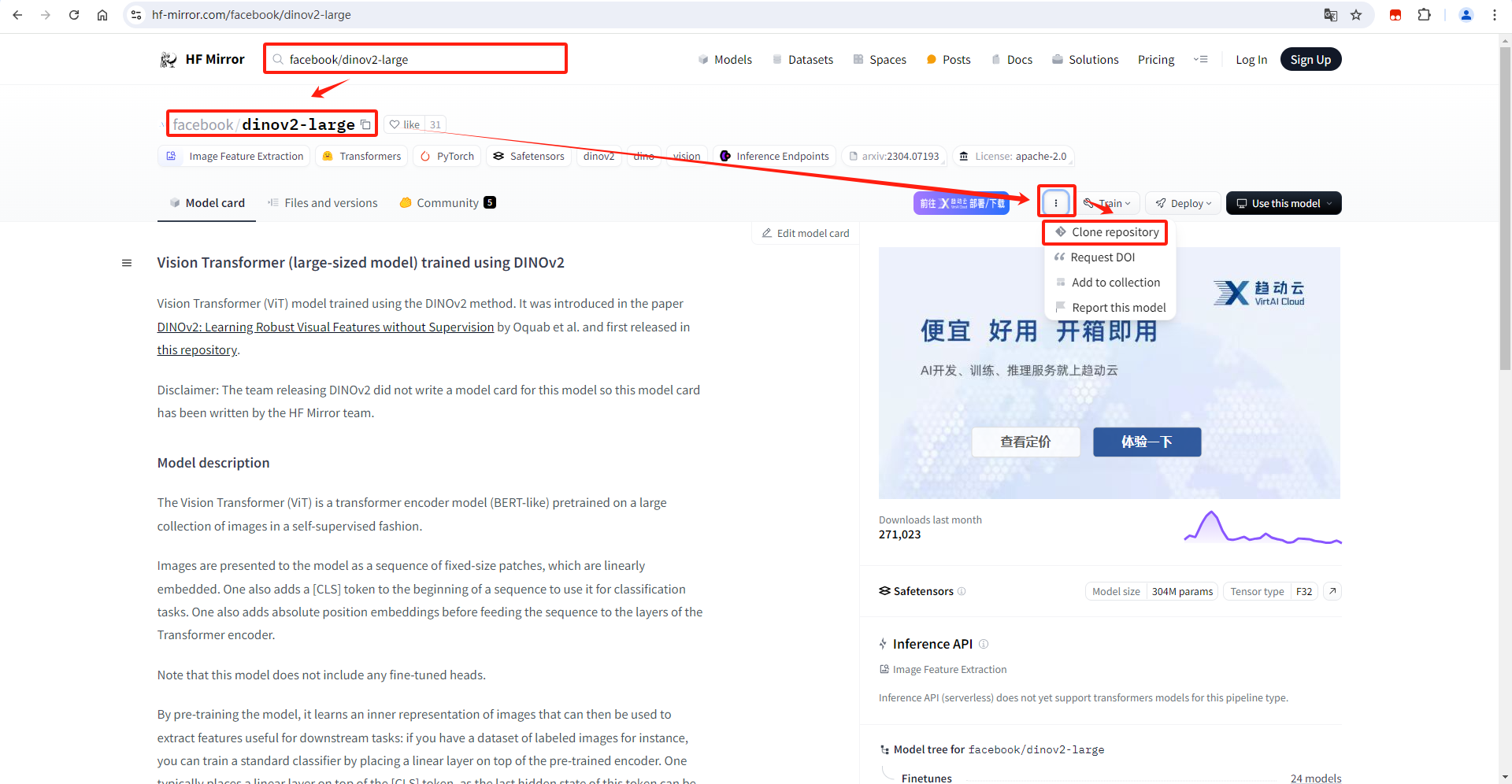Click the page vertical scrollbar
1512x784 pixels.
tap(1505, 209)
